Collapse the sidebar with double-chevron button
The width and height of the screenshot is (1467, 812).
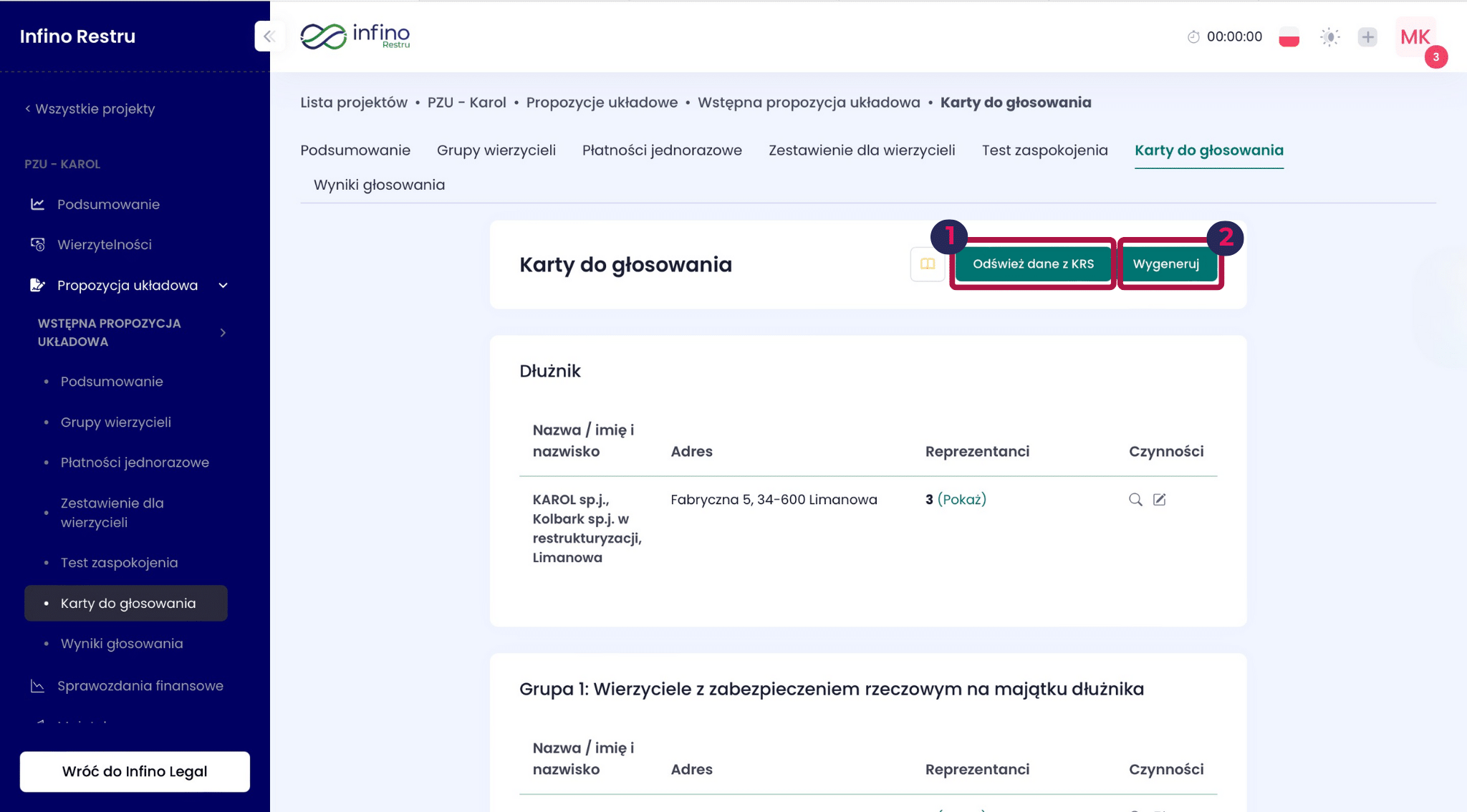coord(269,37)
